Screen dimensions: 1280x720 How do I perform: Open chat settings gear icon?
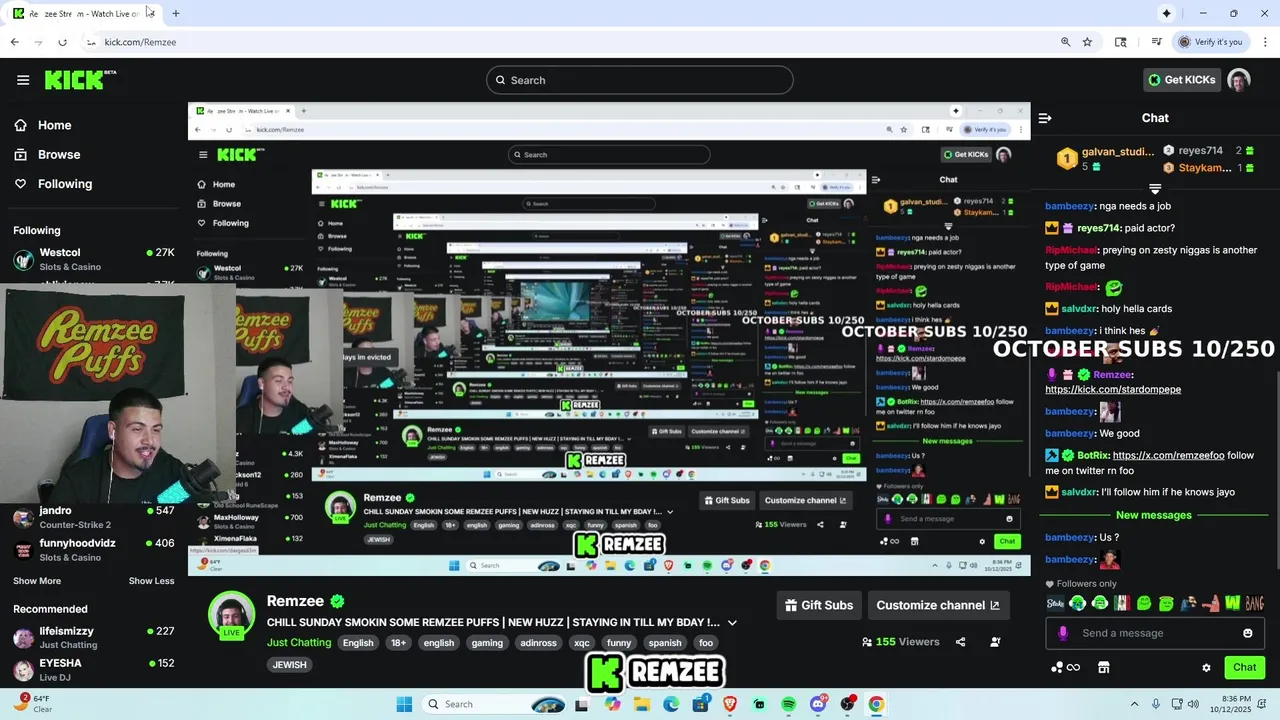(1206, 667)
